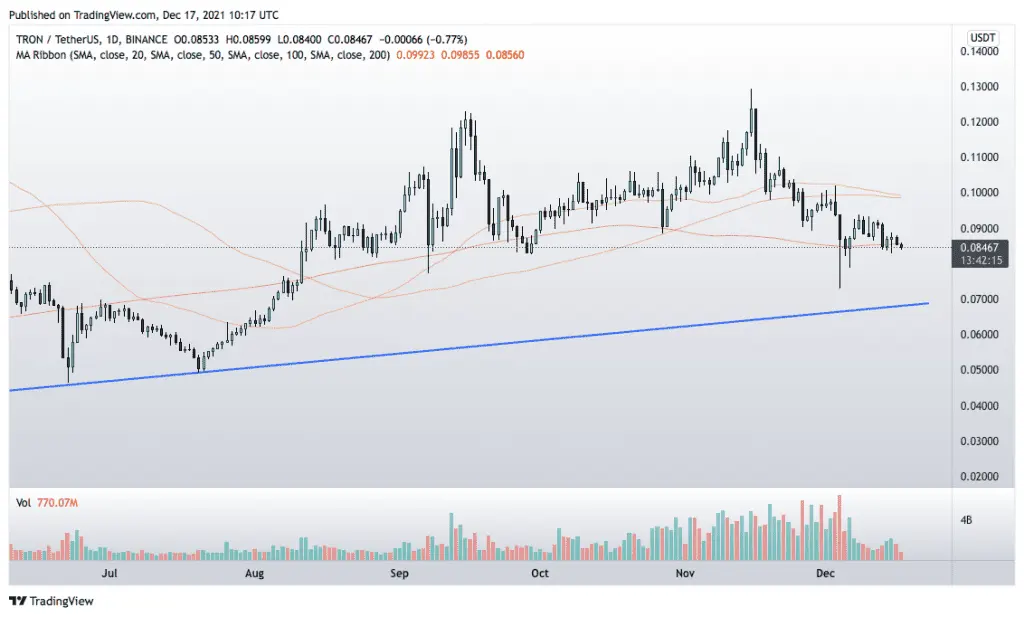The height and width of the screenshot is (617, 1024).
Task: Click the TradingView brand name text
Action: 62,601
